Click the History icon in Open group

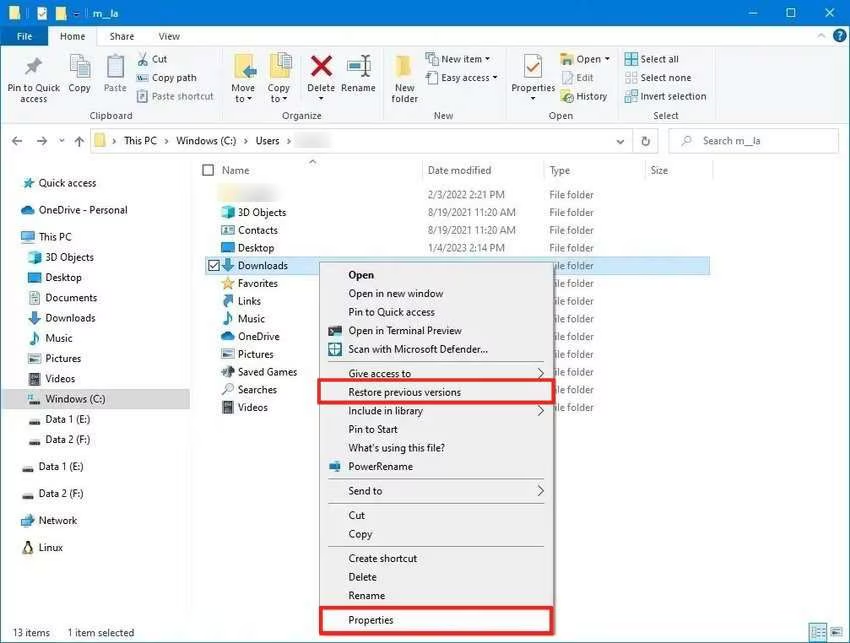pyautogui.click(x=584, y=97)
